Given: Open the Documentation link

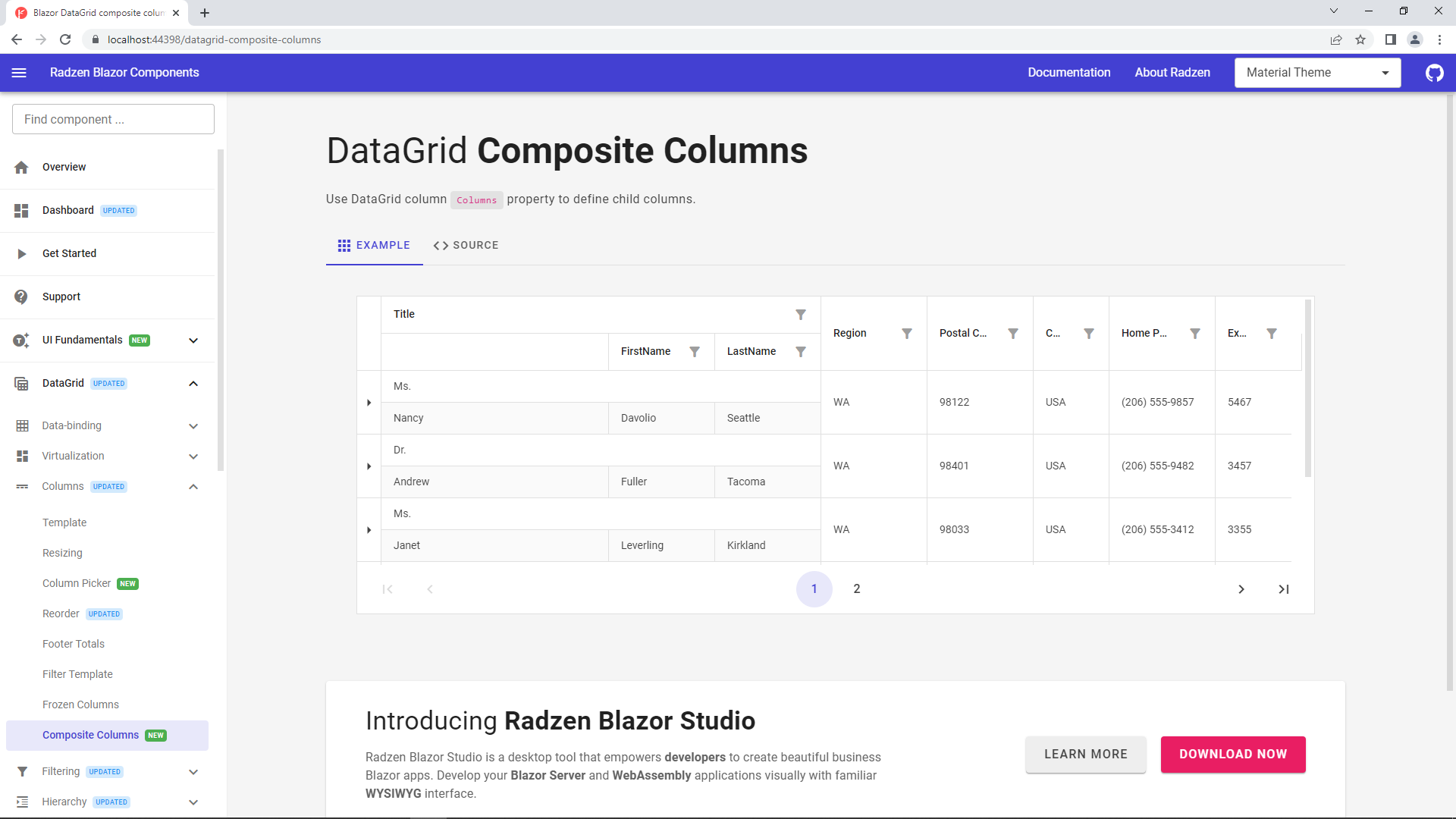Looking at the screenshot, I should pos(1068,73).
